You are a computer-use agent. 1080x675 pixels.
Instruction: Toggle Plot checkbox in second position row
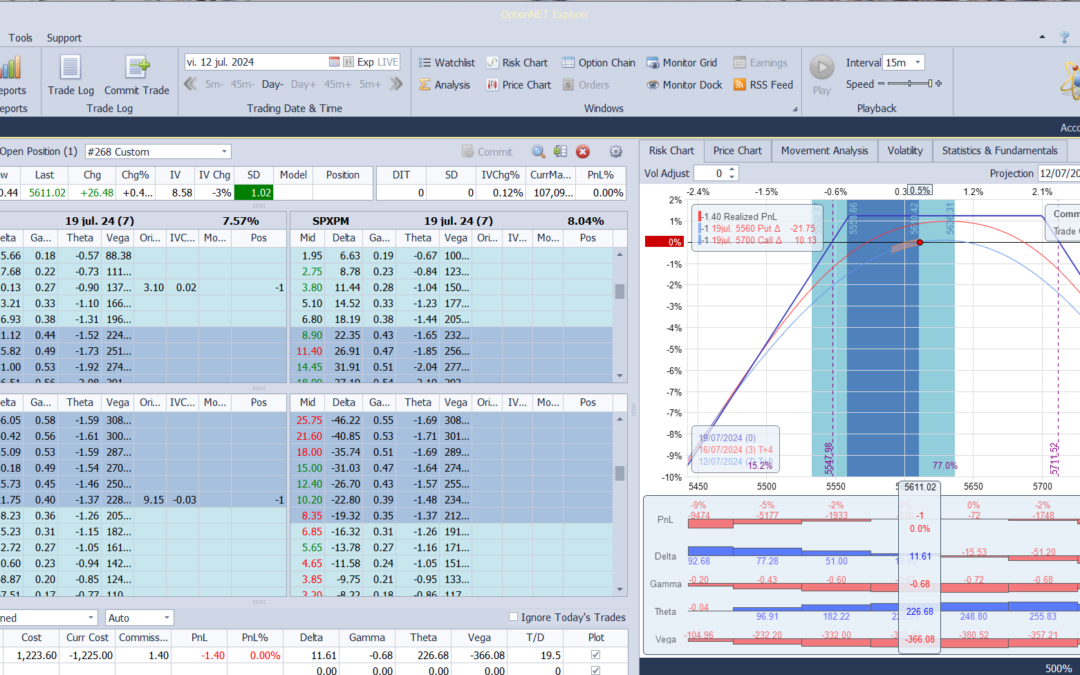click(x=596, y=671)
